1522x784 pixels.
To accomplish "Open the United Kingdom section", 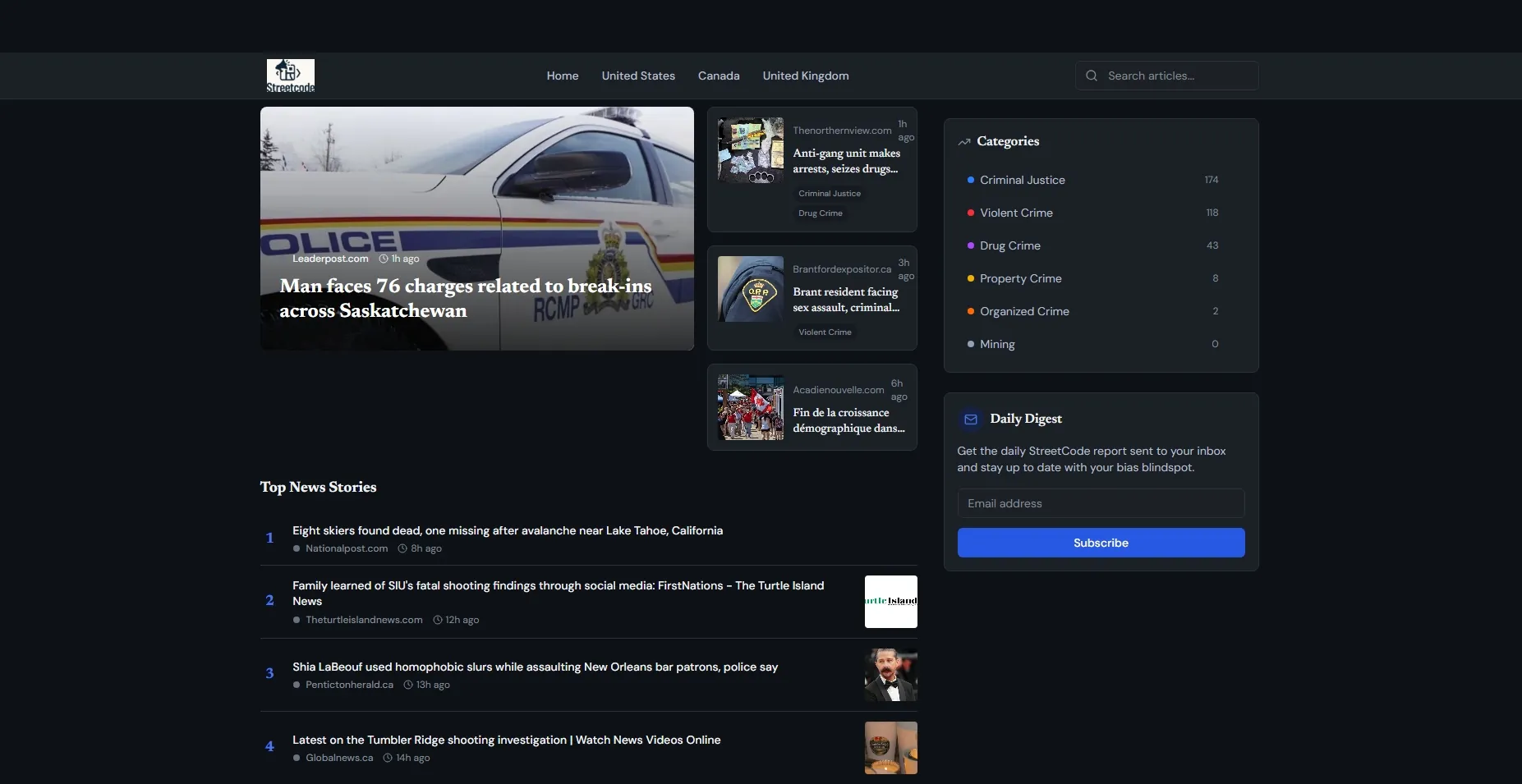I will pyautogui.click(x=805, y=76).
